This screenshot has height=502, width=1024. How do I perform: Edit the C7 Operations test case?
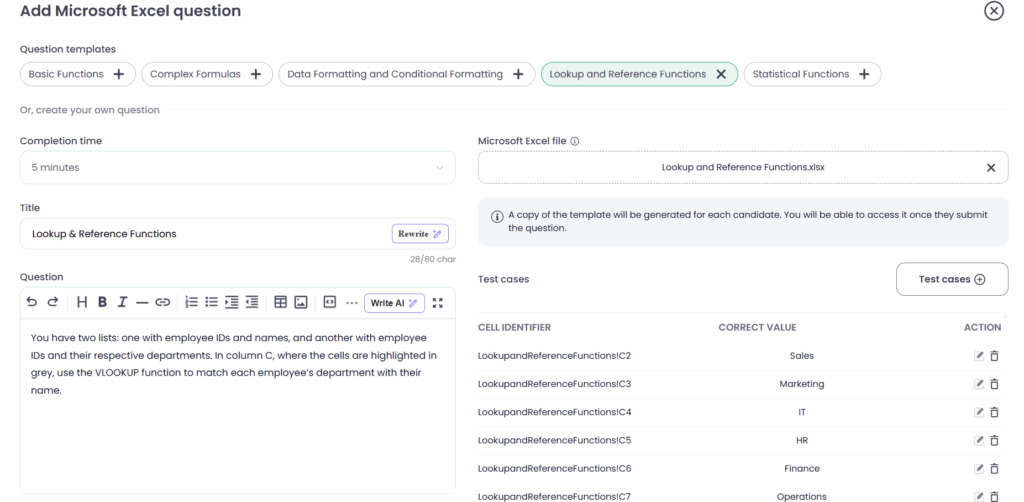click(978, 496)
